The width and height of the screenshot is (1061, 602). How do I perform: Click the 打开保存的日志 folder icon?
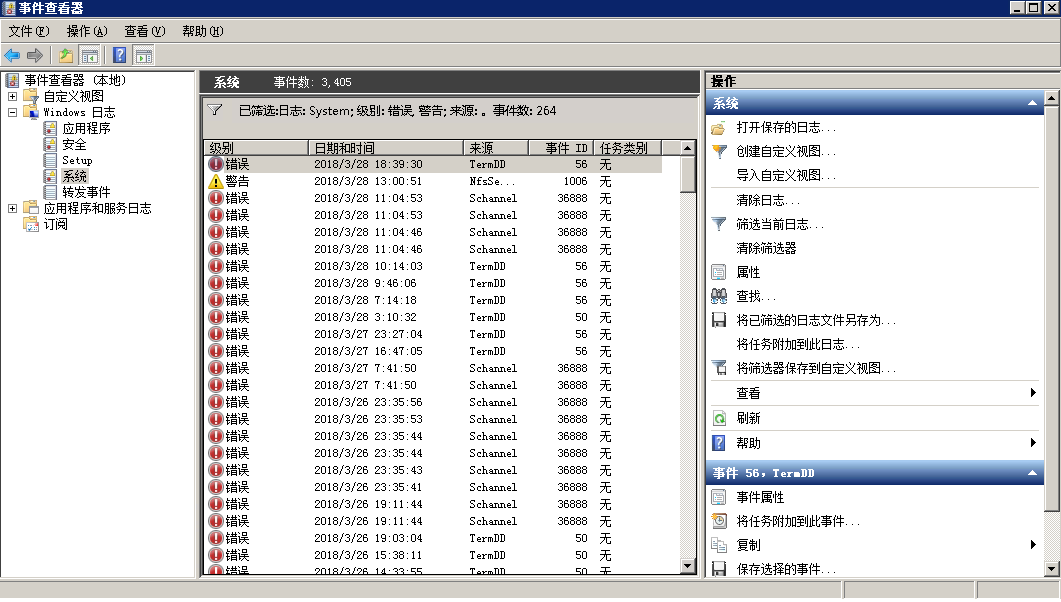[x=717, y=126]
